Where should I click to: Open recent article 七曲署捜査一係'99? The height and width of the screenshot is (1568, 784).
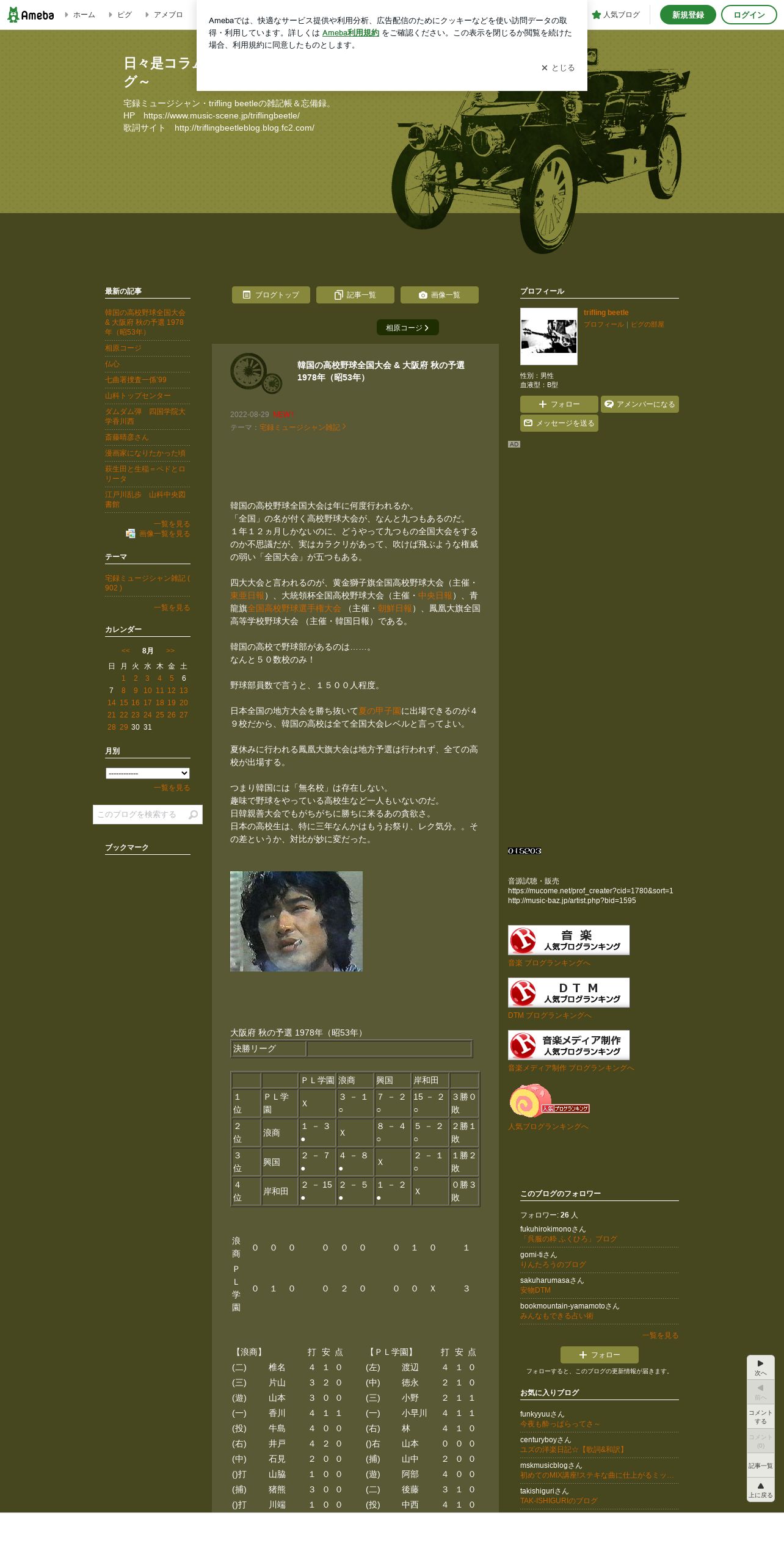click(x=136, y=380)
